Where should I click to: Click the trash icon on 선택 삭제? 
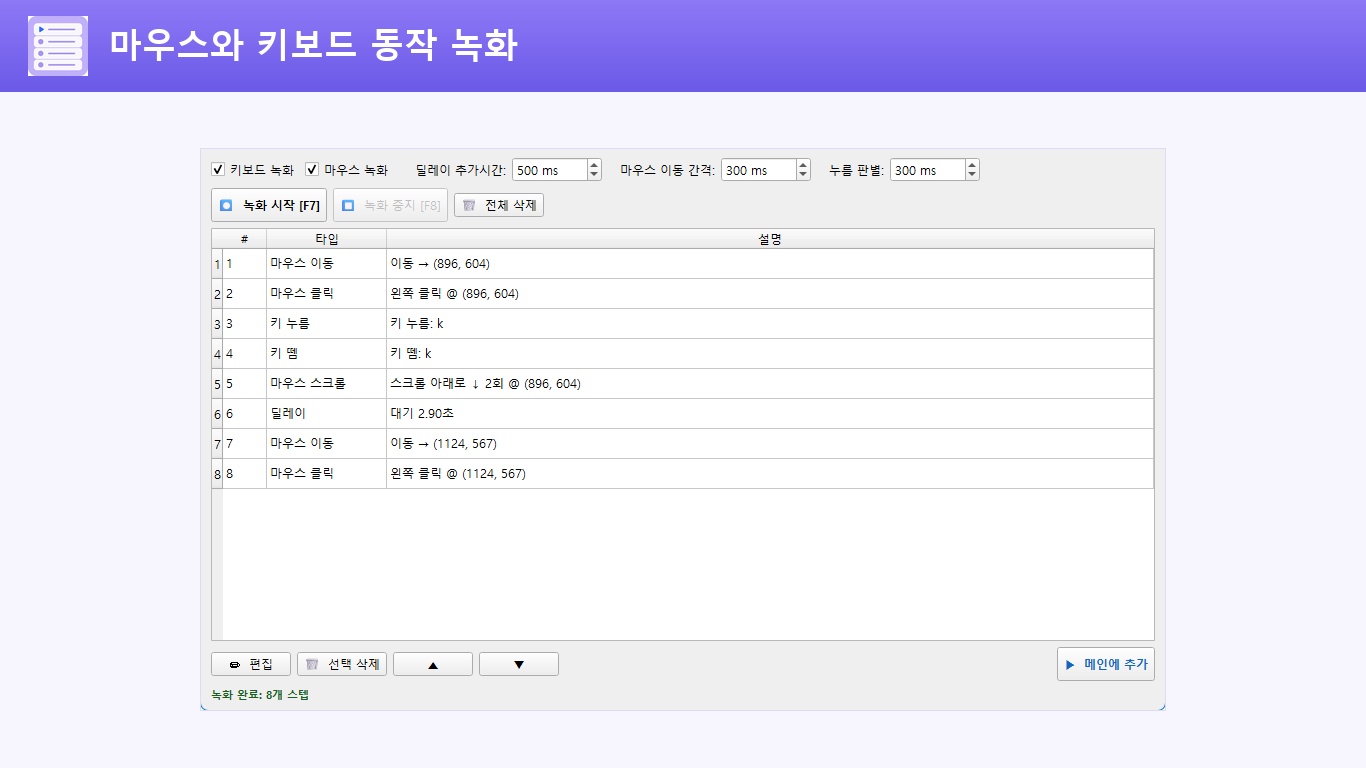click(312, 664)
